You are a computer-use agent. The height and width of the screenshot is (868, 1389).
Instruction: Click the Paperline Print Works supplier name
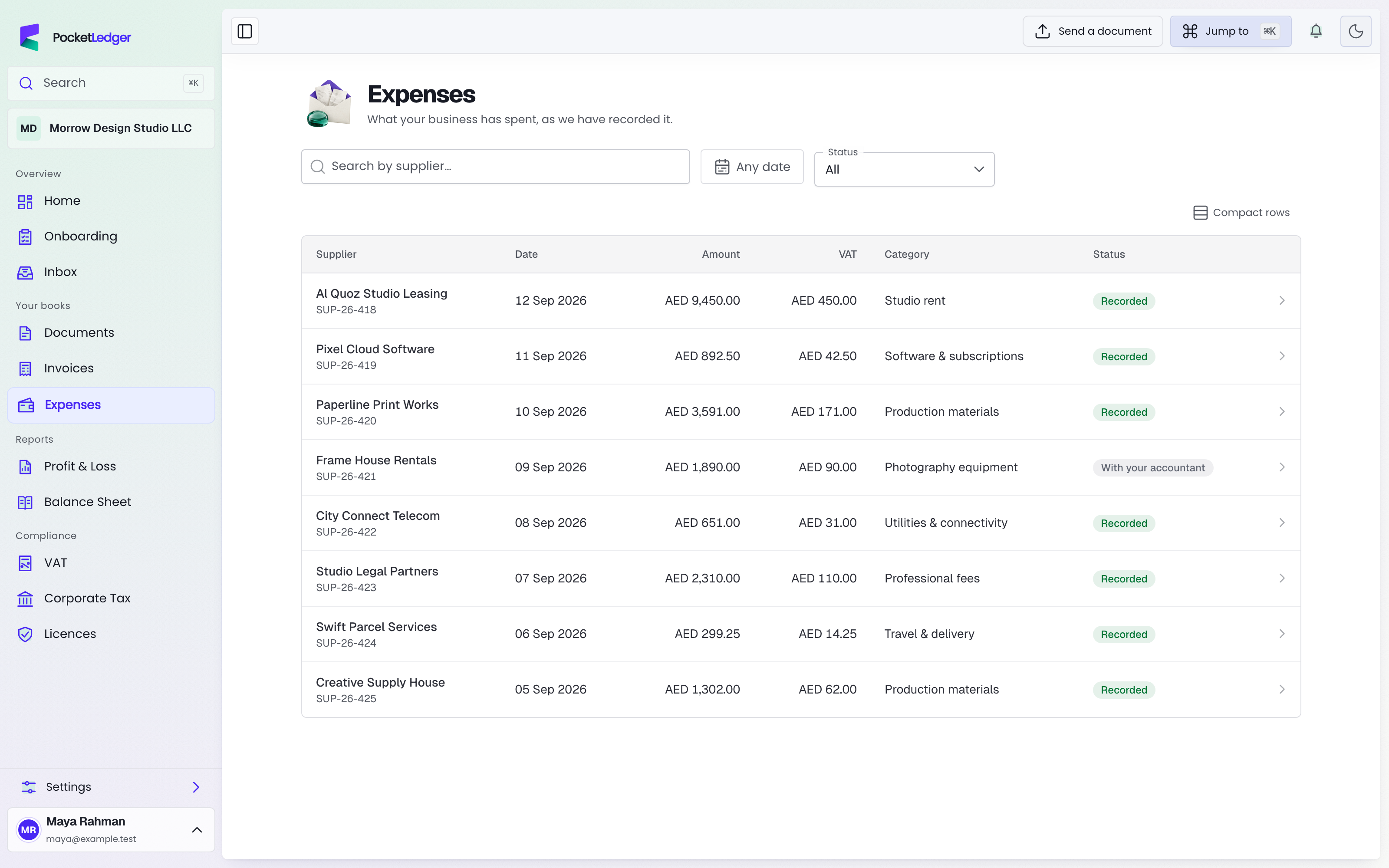pos(377,405)
